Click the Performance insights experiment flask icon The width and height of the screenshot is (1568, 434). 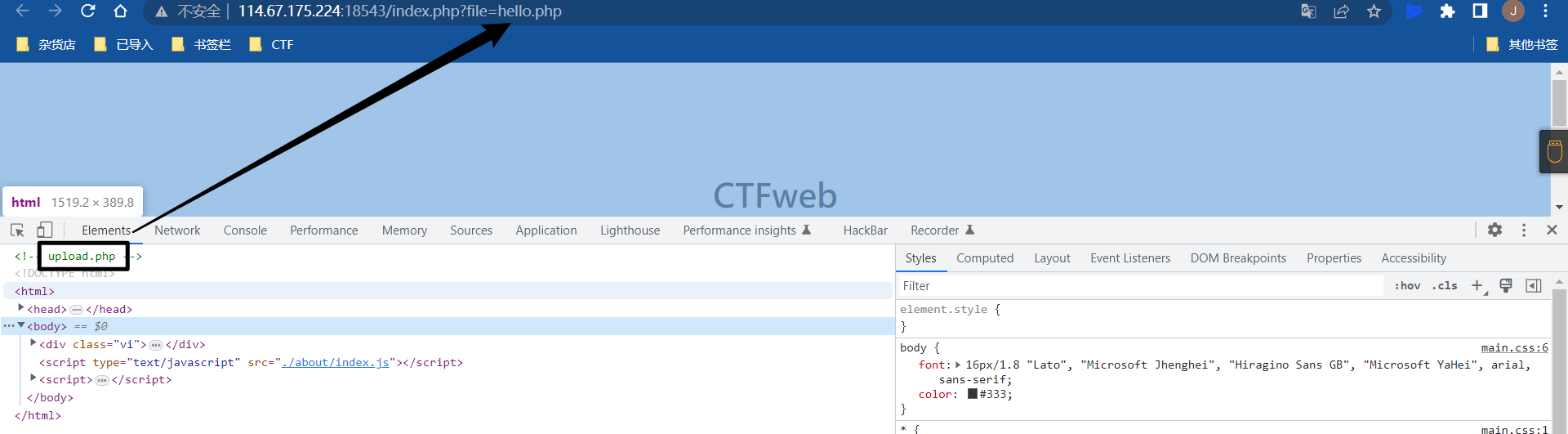coord(807,230)
